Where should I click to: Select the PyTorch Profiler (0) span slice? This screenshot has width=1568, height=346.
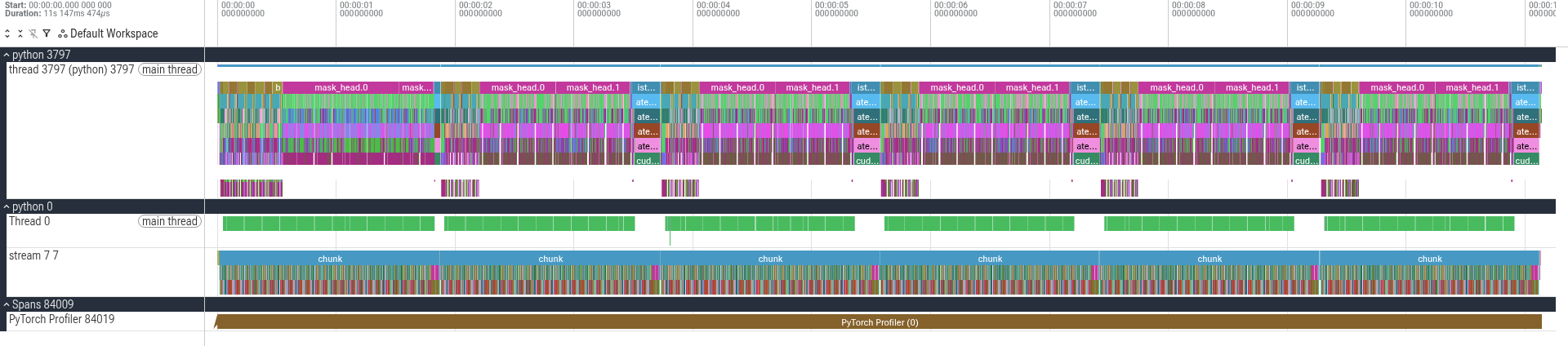click(x=879, y=322)
